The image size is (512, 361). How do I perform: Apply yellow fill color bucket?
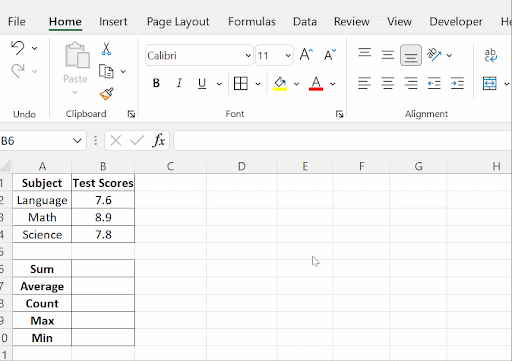[x=280, y=83]
